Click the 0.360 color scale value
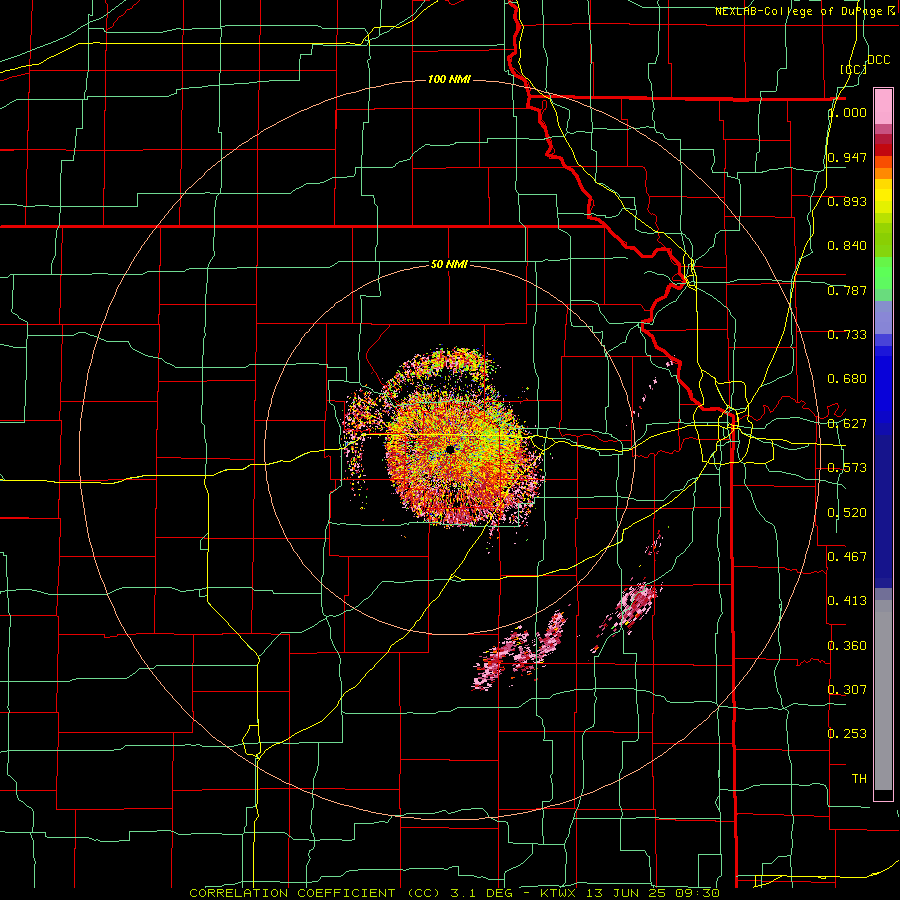 tap(847, 646)
